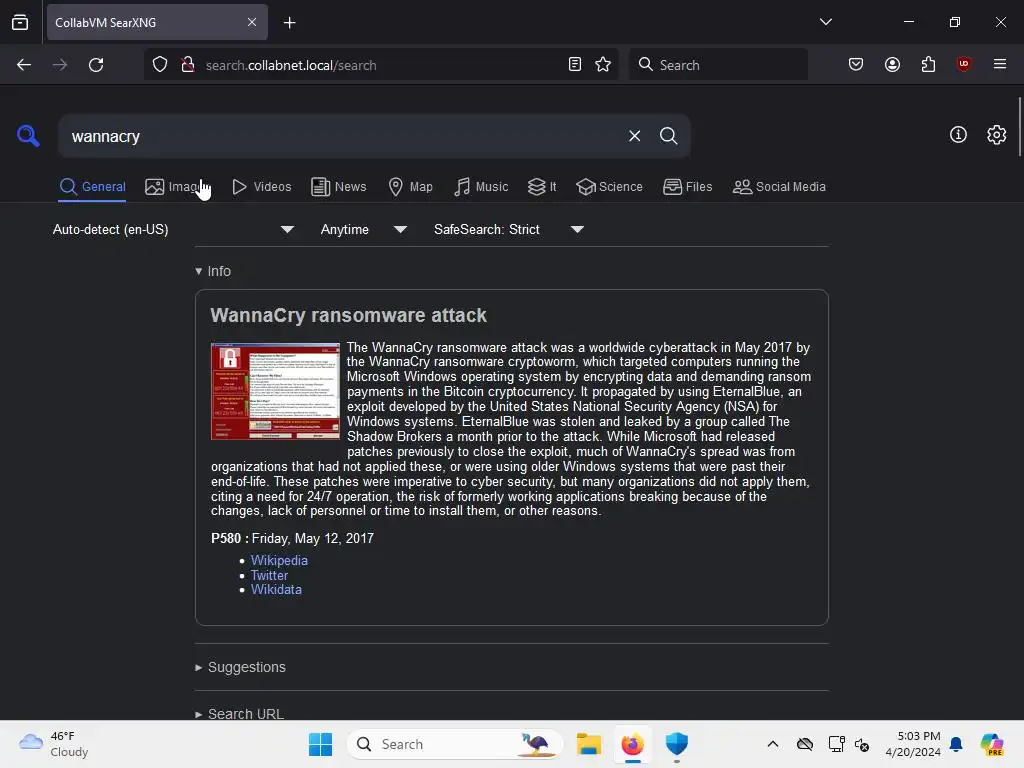
Task: Click the tracking protection shield icon
Action: point(160,65)
